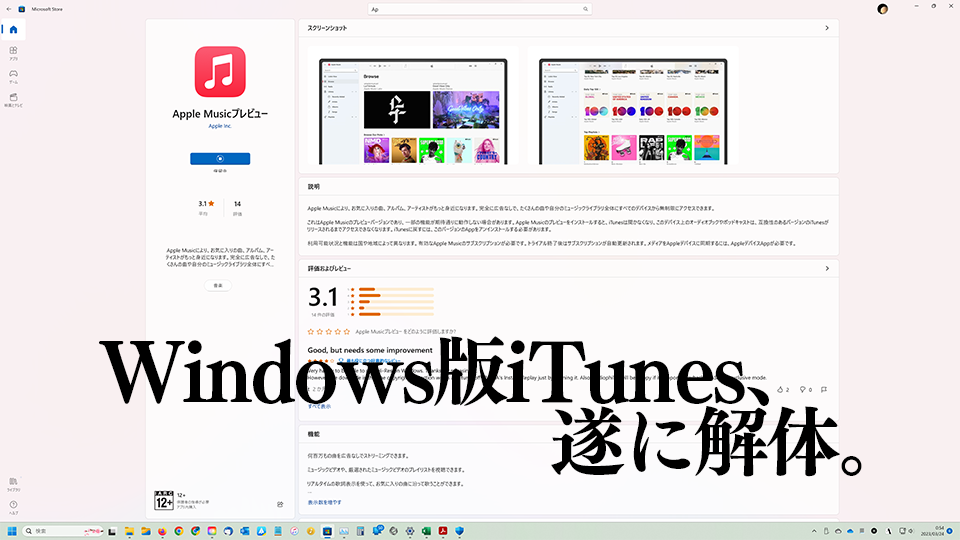The image size is (960, 540).
Task: Mark the review helpful with thumbs up
Action: [781, 389]
